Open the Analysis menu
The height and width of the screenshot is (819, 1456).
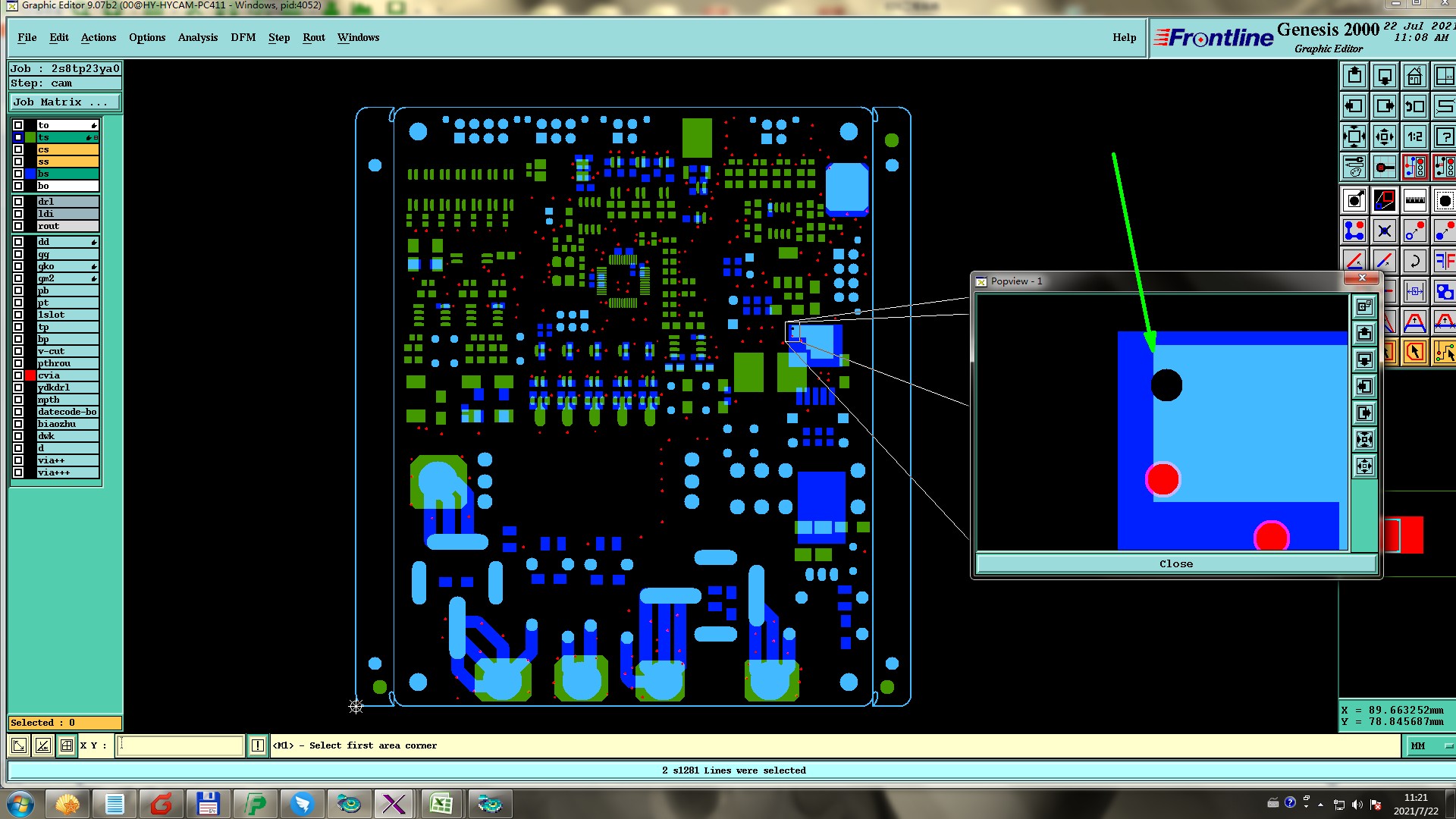click(197, 37)
